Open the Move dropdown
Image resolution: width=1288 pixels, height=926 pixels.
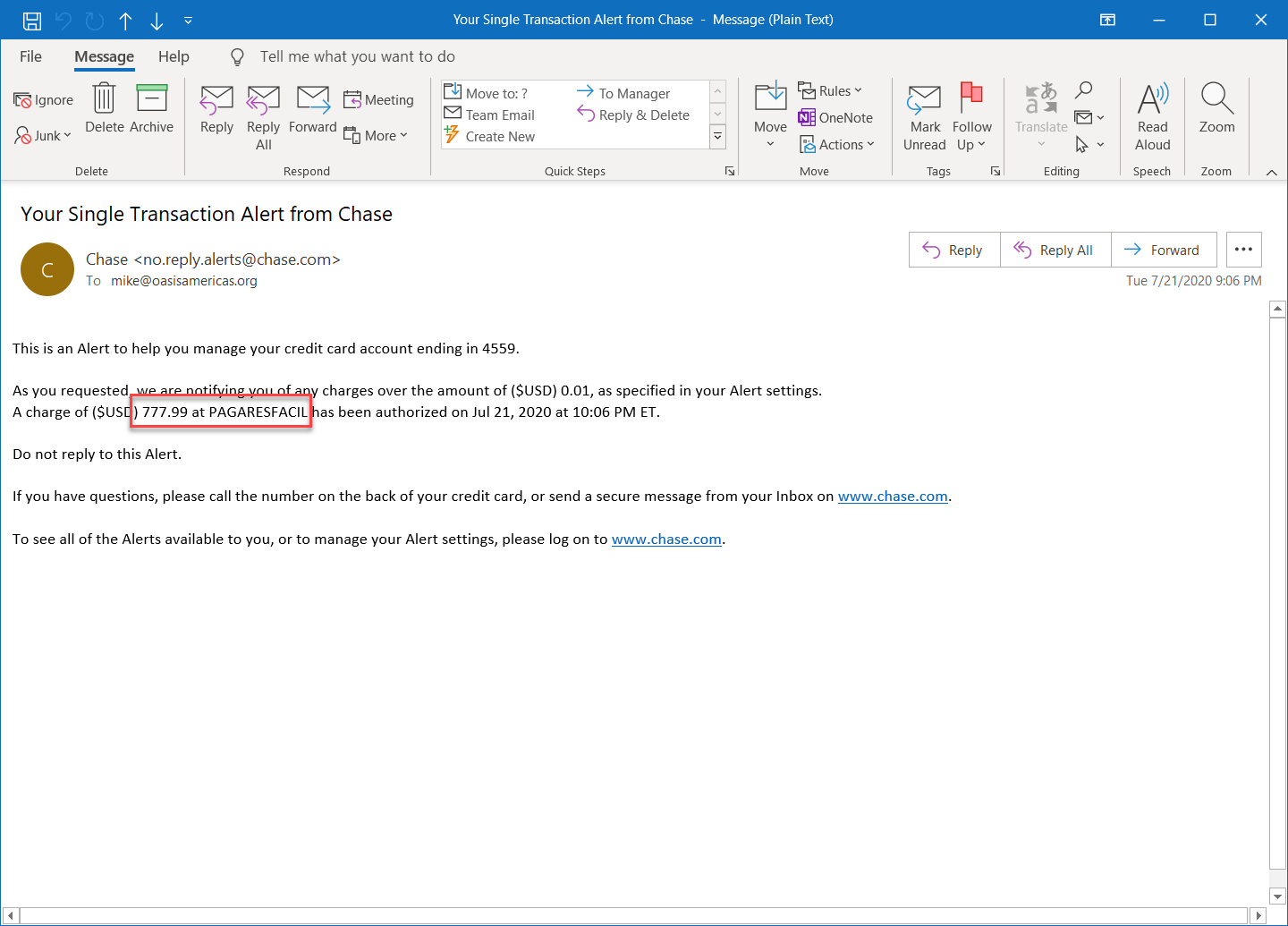click(x=770, y=116)
